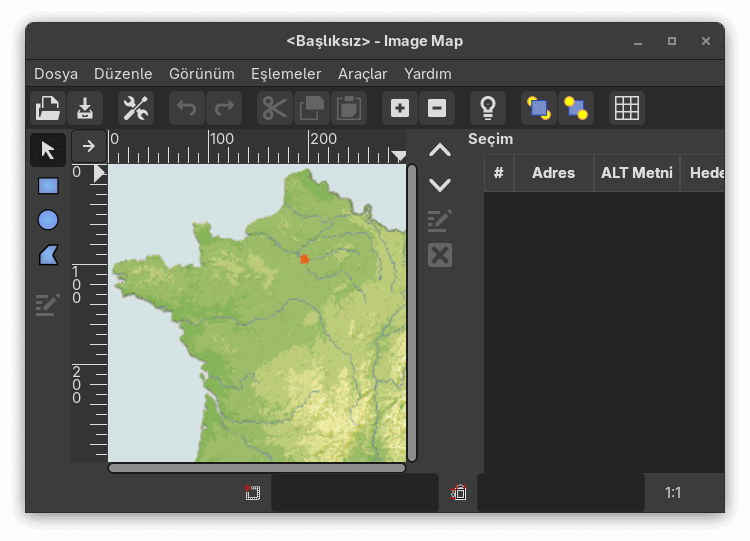Toggle the grid display
This screenshot has height=541, width=750.
(x=627, y=108)
